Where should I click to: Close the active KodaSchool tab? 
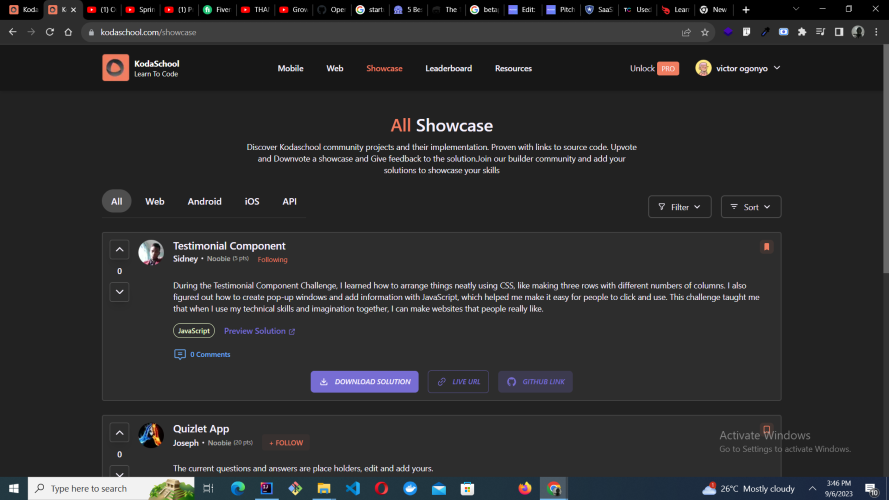[x=73, y=10]
